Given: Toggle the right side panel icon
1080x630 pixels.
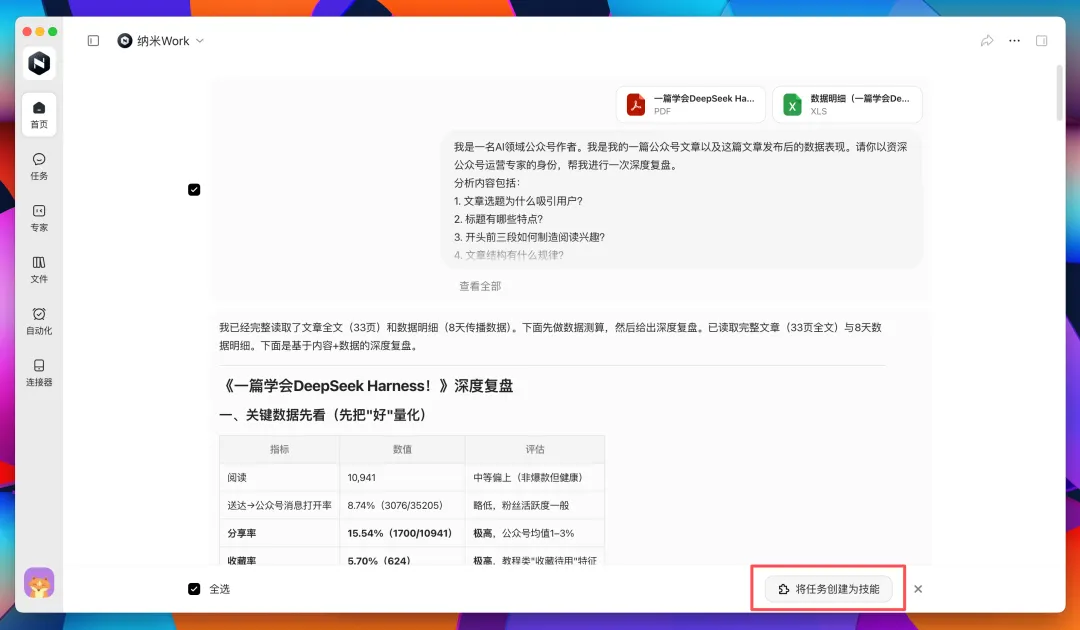Looking at the screenshot, I should [x=1041, y=41].
